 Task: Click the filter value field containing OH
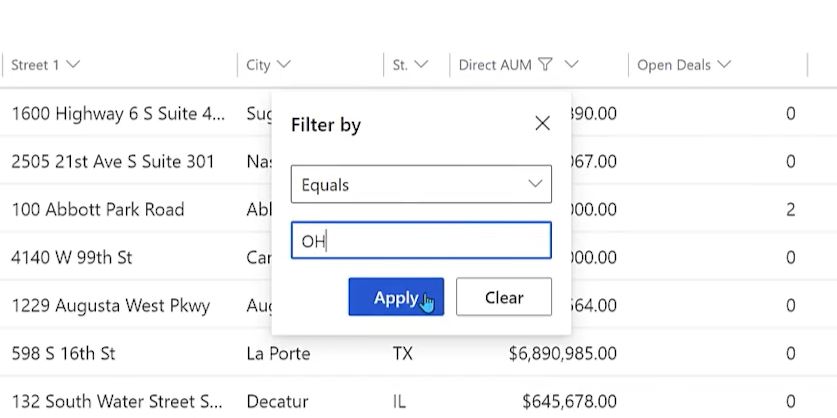[x=421, y=241]
